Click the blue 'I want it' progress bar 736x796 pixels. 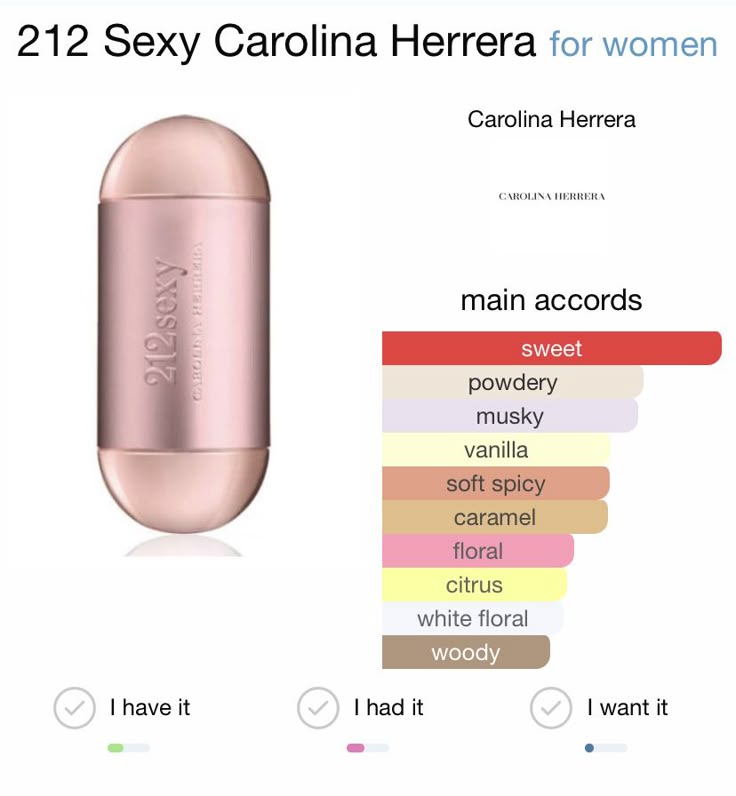click(x=606, y=748)
